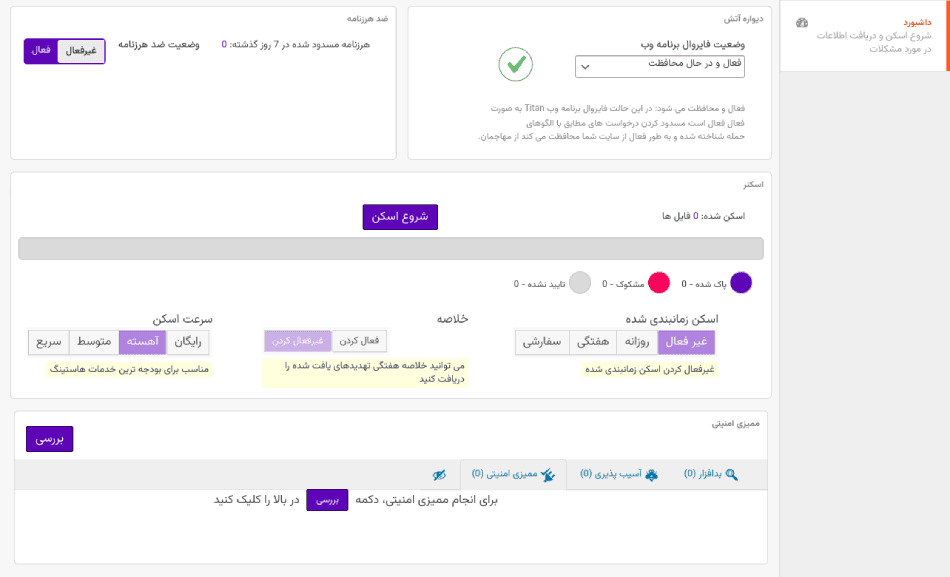Select غیر فعال for scheduled scan

point(686,342)
